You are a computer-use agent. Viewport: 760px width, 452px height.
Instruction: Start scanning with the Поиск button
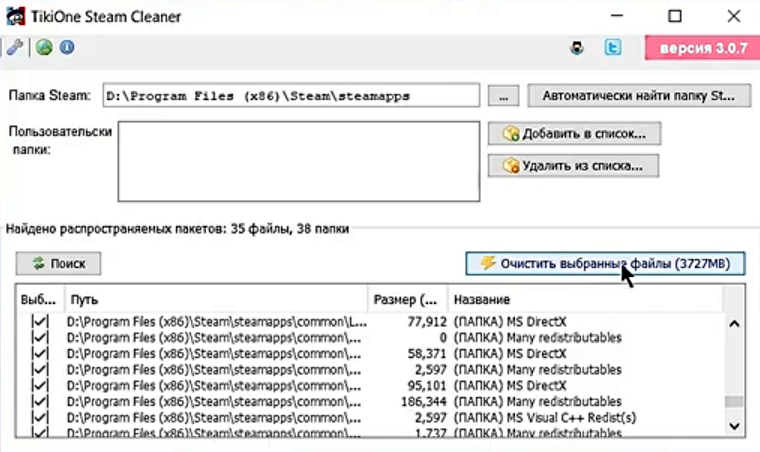(x=58, y=264)
